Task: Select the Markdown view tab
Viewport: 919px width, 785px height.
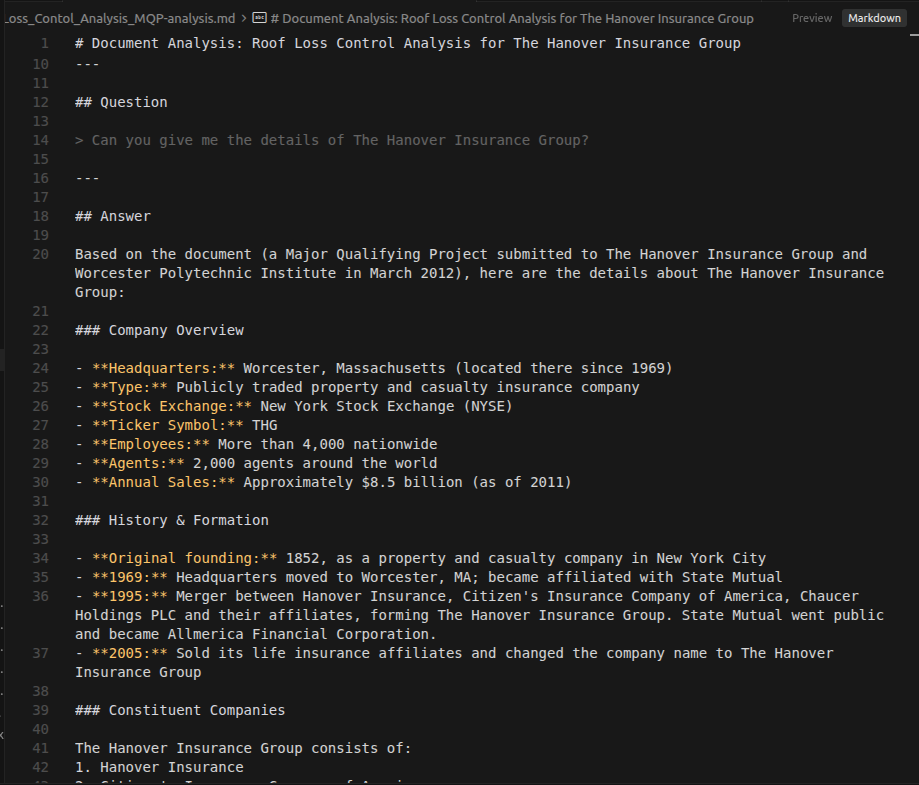Action: point(874,18)
